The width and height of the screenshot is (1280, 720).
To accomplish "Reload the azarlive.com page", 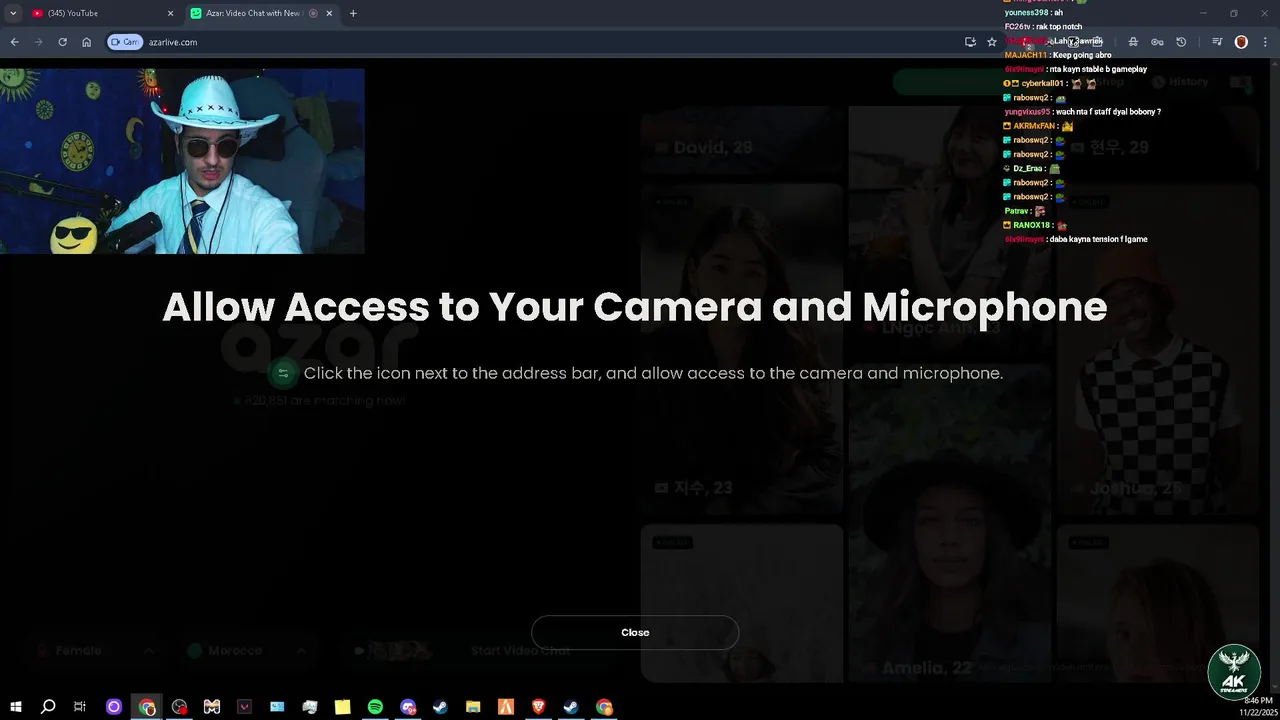I will tap(62, 42).
